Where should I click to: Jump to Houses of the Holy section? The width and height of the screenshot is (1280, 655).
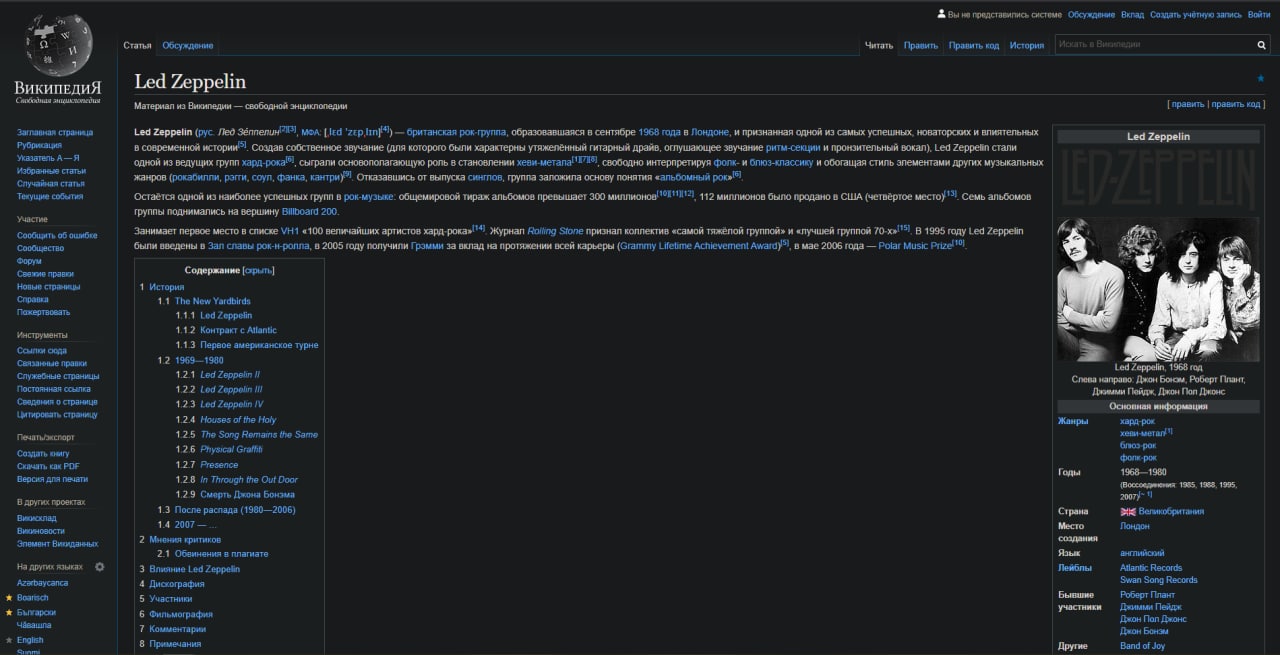pyautogui.click(x=238, y=419)
